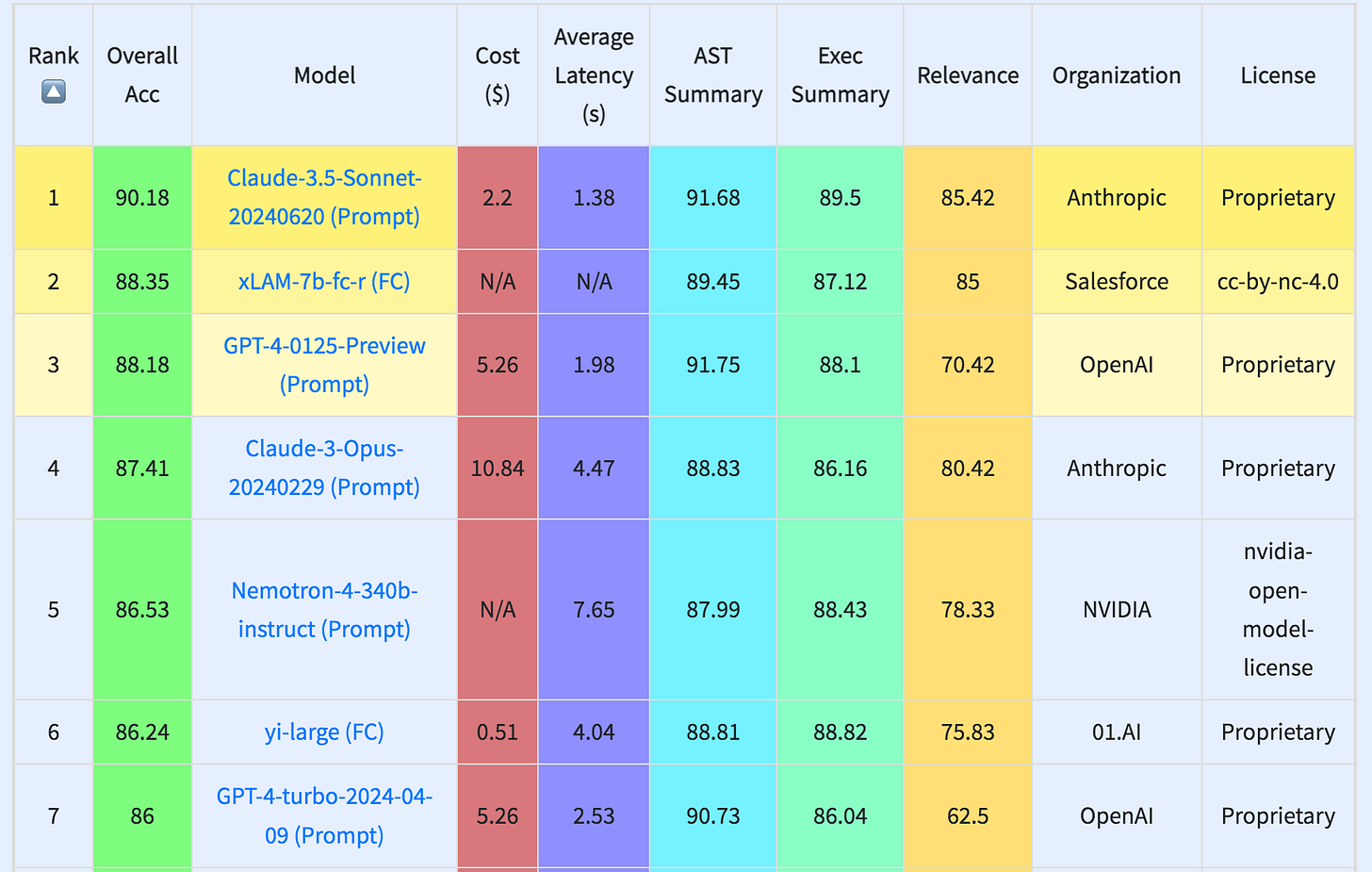Click the Rank column header text
The width and height of the screenshot is (1372, 872).
point(54,56)
